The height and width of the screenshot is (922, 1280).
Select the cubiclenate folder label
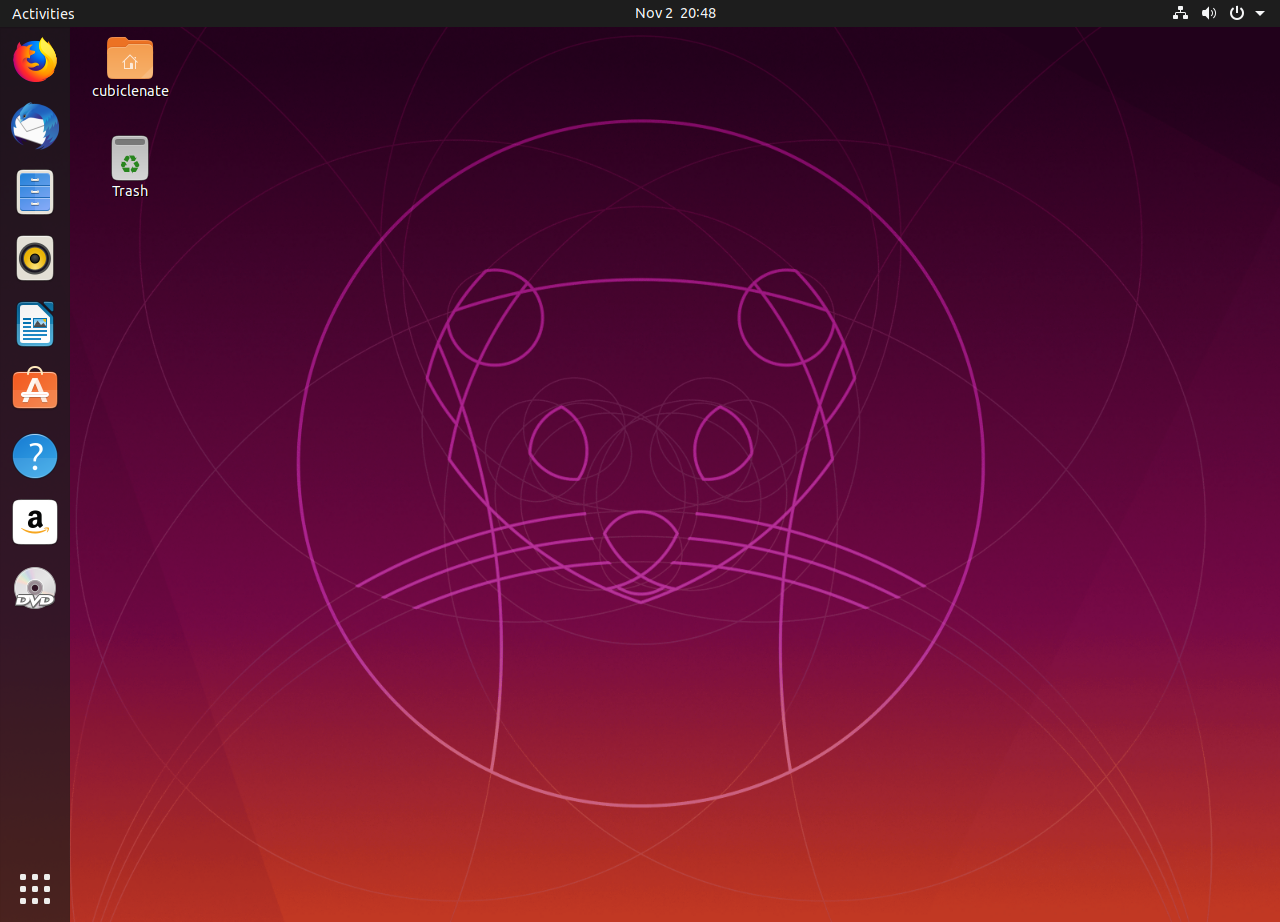(x=130, y=90)
